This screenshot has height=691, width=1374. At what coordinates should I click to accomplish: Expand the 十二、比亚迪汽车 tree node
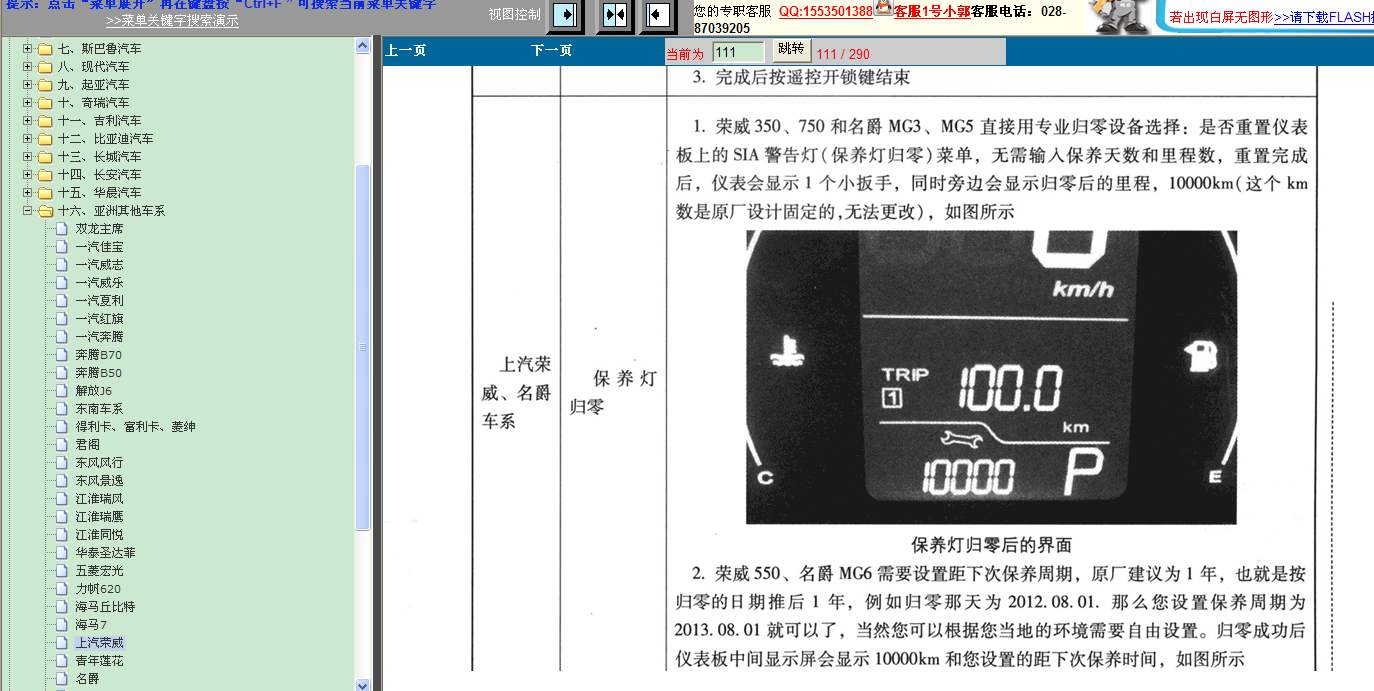(28, 139)
